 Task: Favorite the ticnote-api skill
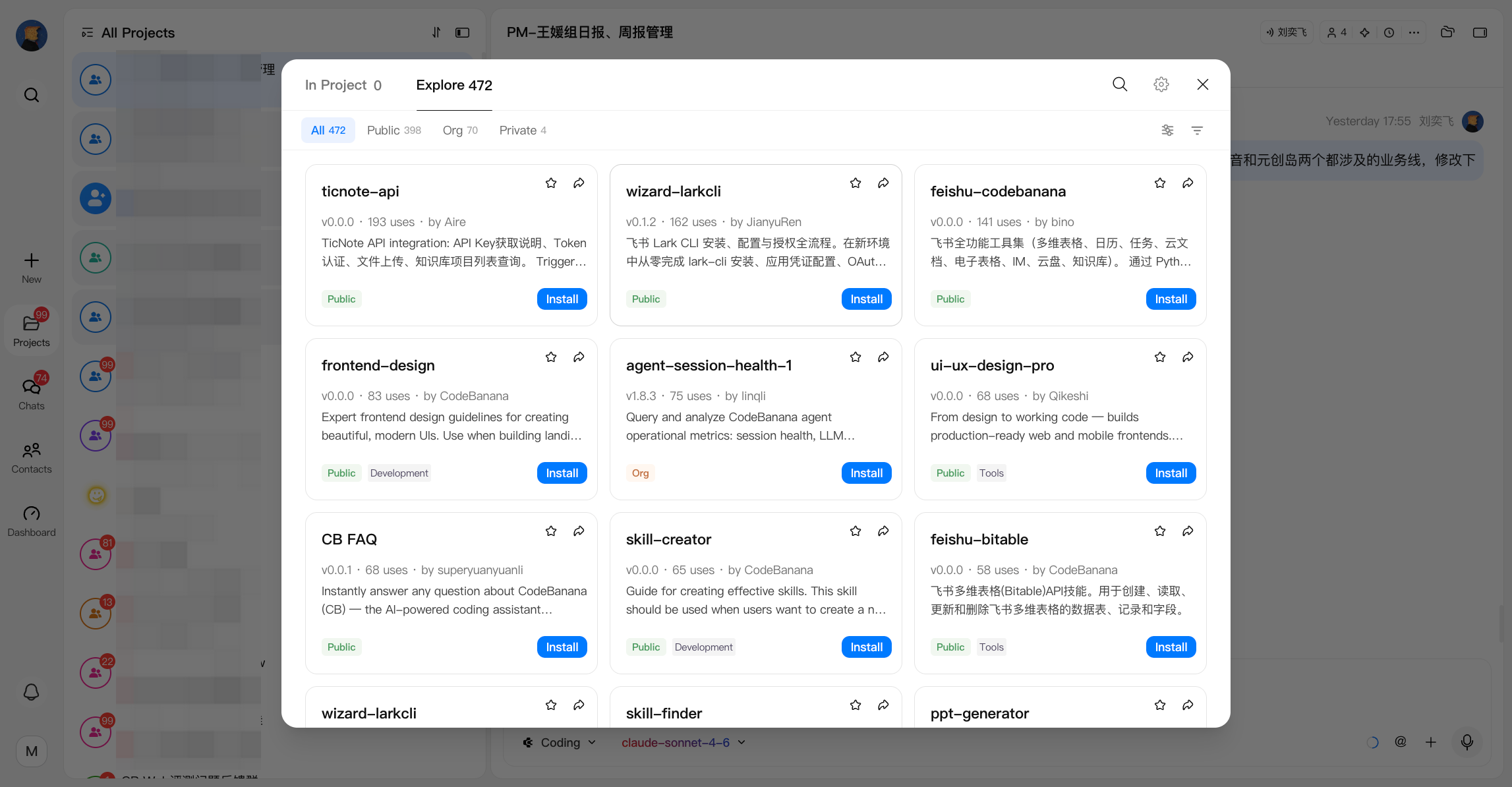[x=551, y=183]
